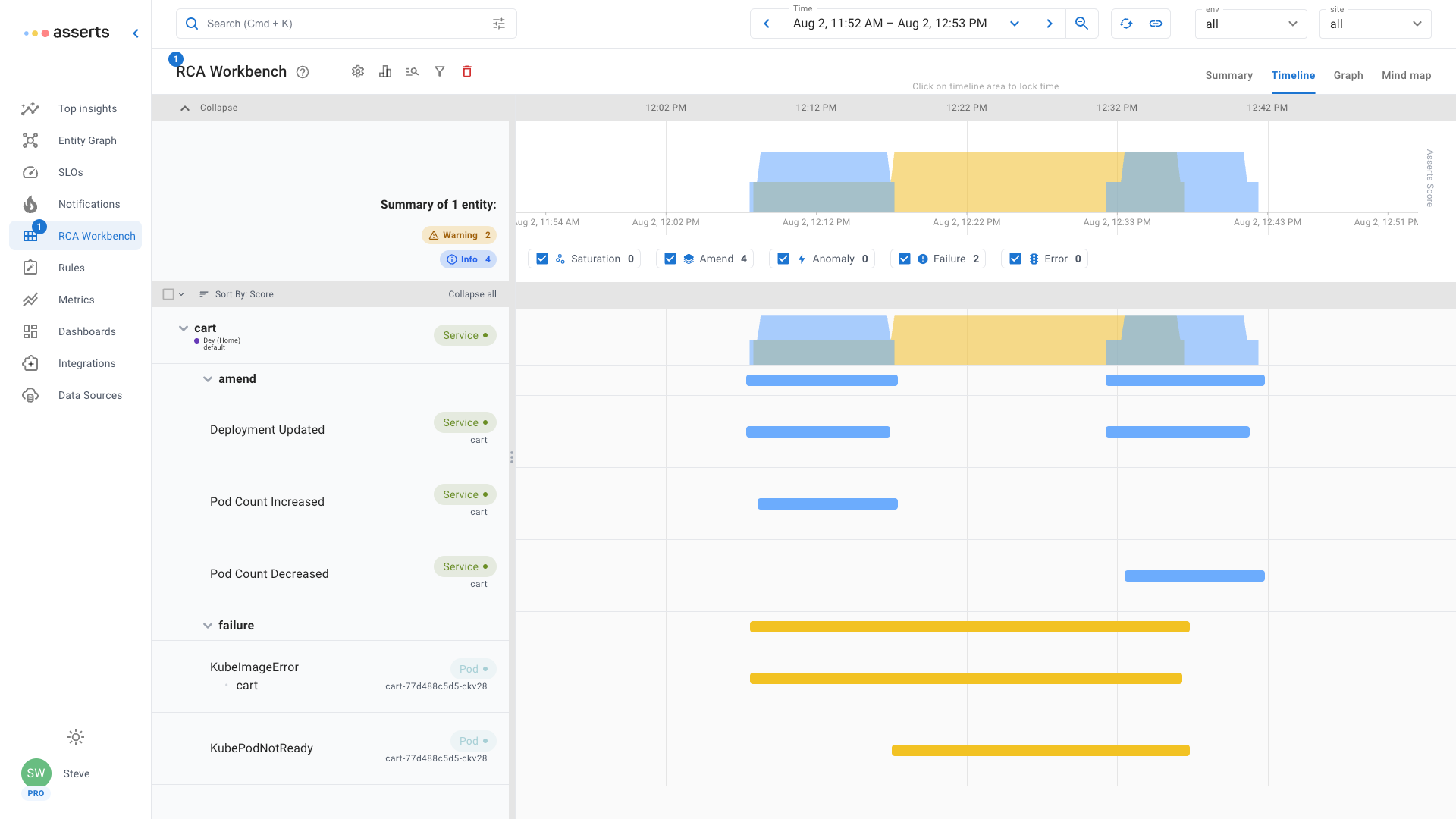Collapse the amend group
The height and width of the screenshot is (819, 1456).
click(x=208, y=379)
